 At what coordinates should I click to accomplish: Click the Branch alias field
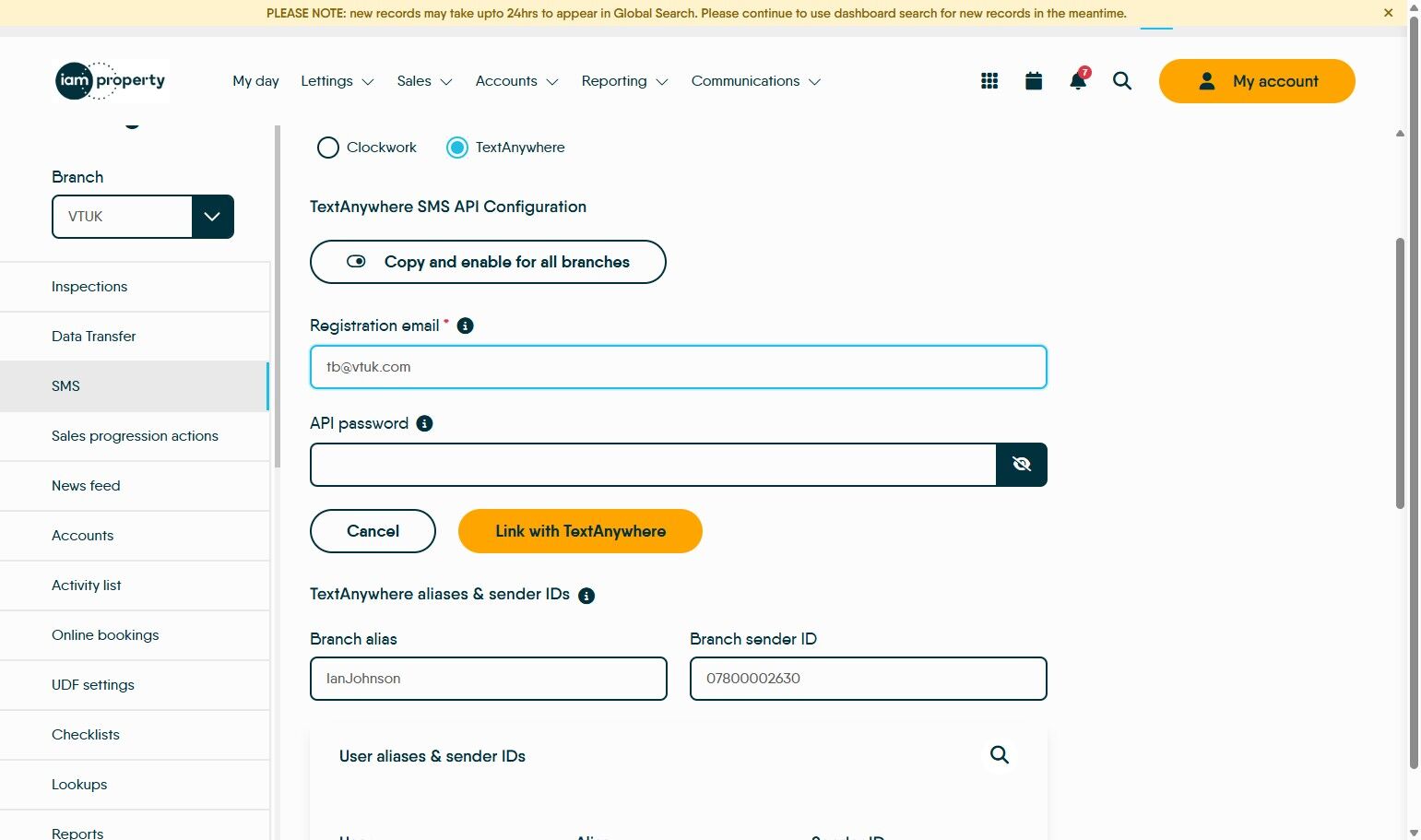(x=489, y=679)
